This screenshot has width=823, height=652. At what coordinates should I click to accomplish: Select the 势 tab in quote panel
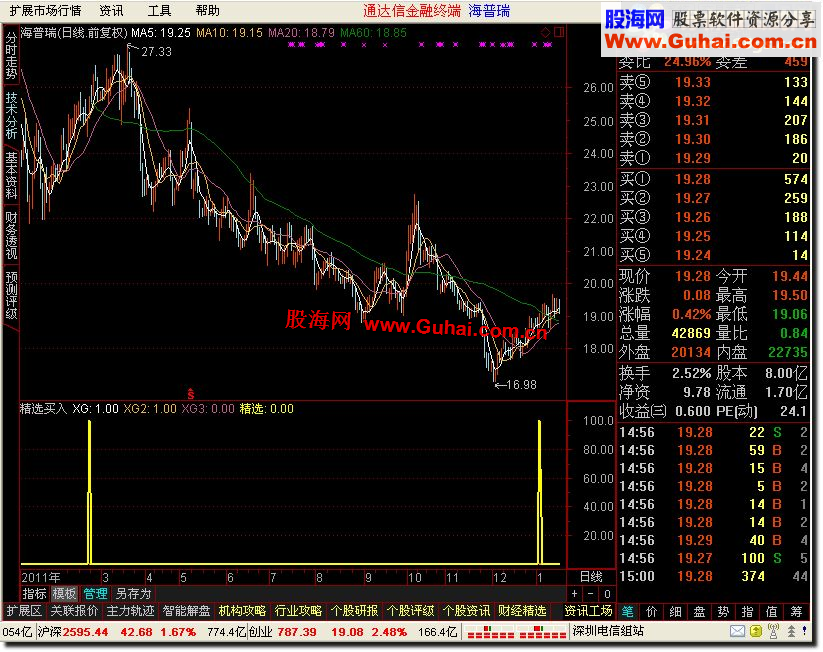(723, 612)
